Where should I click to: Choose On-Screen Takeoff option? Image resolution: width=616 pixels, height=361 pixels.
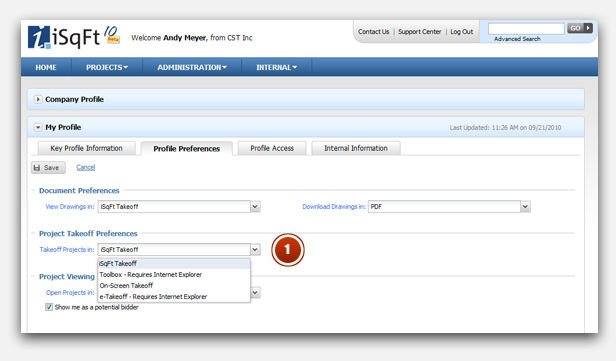click(174, 286)
